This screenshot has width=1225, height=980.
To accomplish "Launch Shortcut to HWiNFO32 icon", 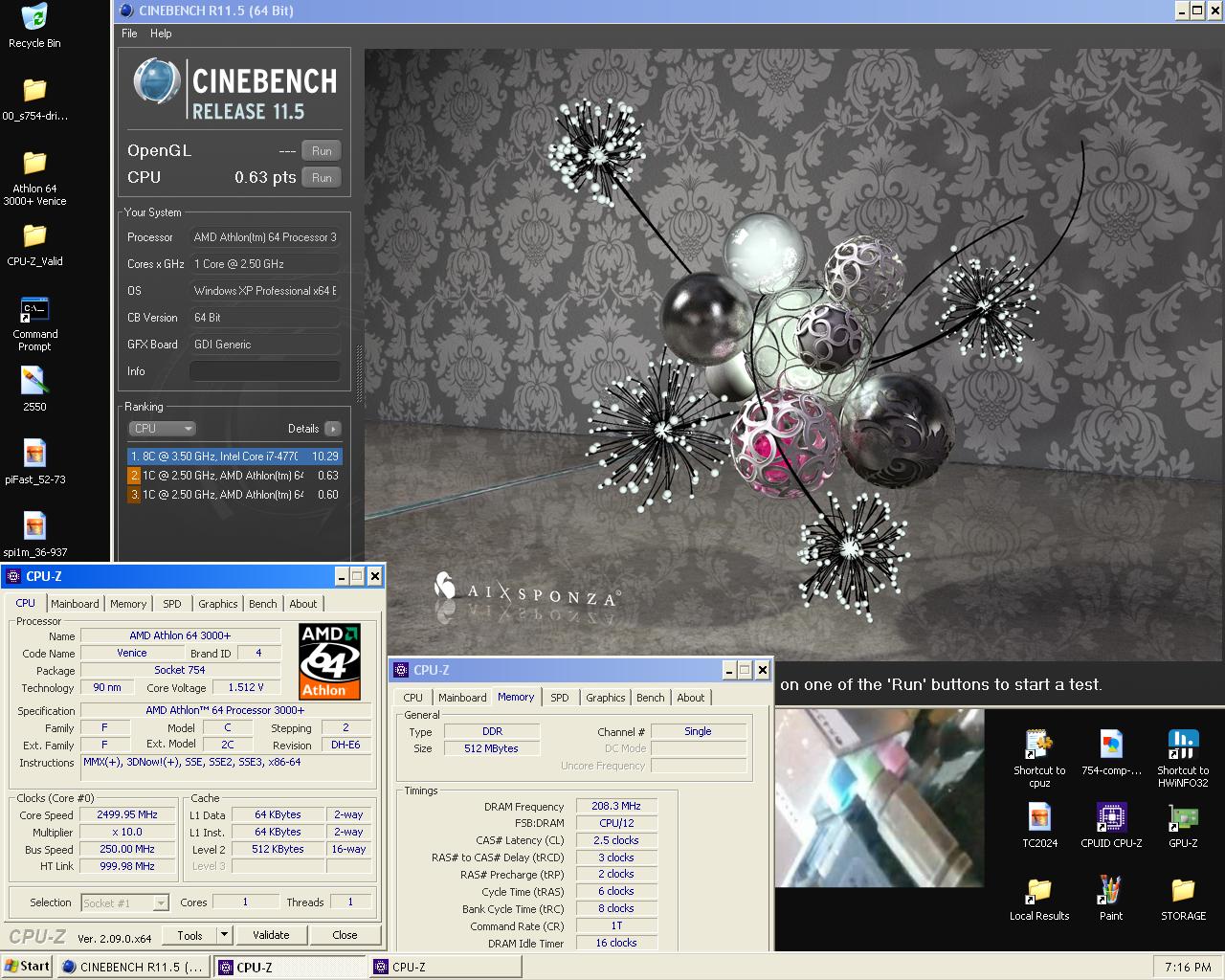I will click(1183, 745).
